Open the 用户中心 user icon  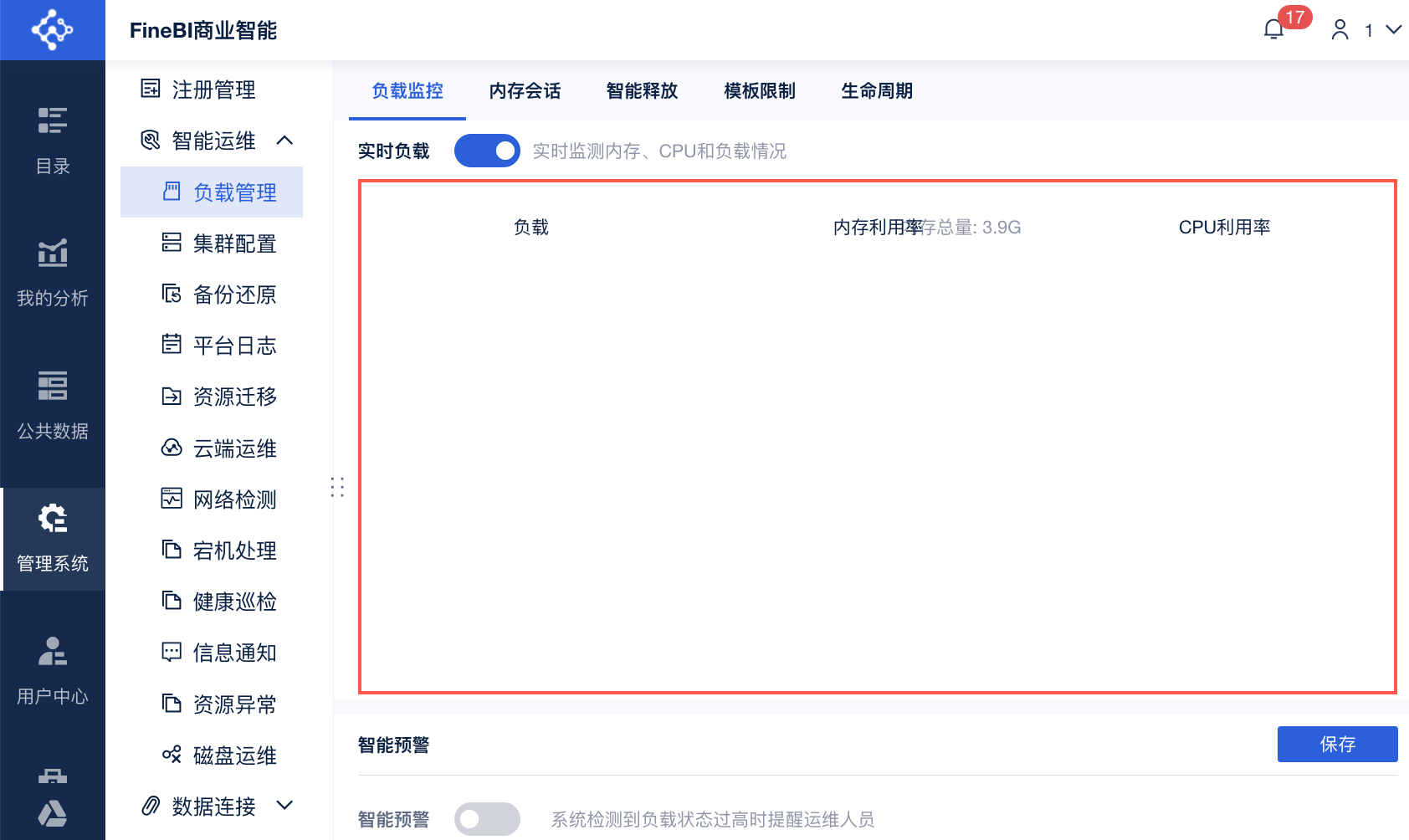[x=53, y=651]
